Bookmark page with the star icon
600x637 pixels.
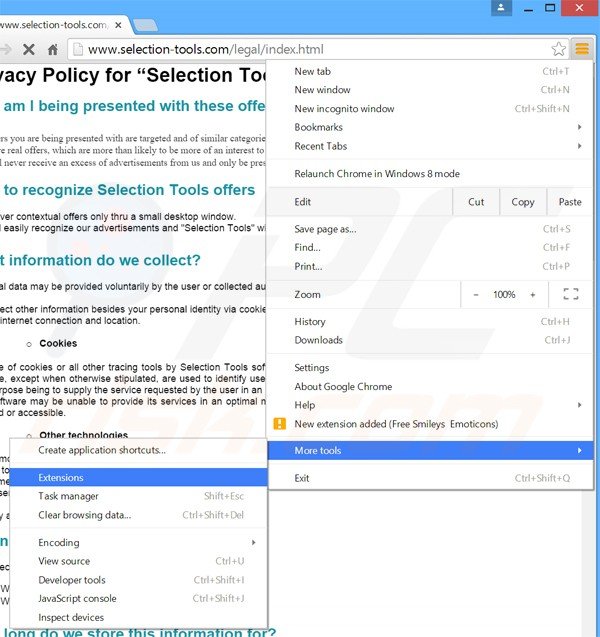click(x=559, y=49)
